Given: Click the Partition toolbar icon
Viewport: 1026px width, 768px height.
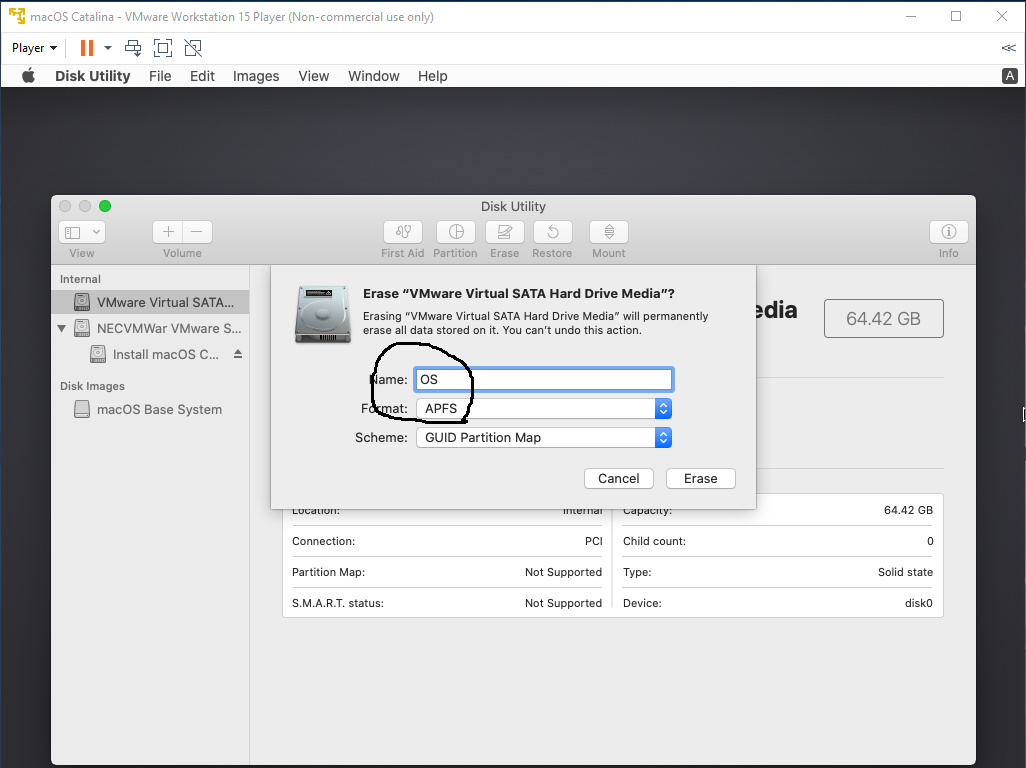Looking at the screenshot, I should [x=455, y=232].
